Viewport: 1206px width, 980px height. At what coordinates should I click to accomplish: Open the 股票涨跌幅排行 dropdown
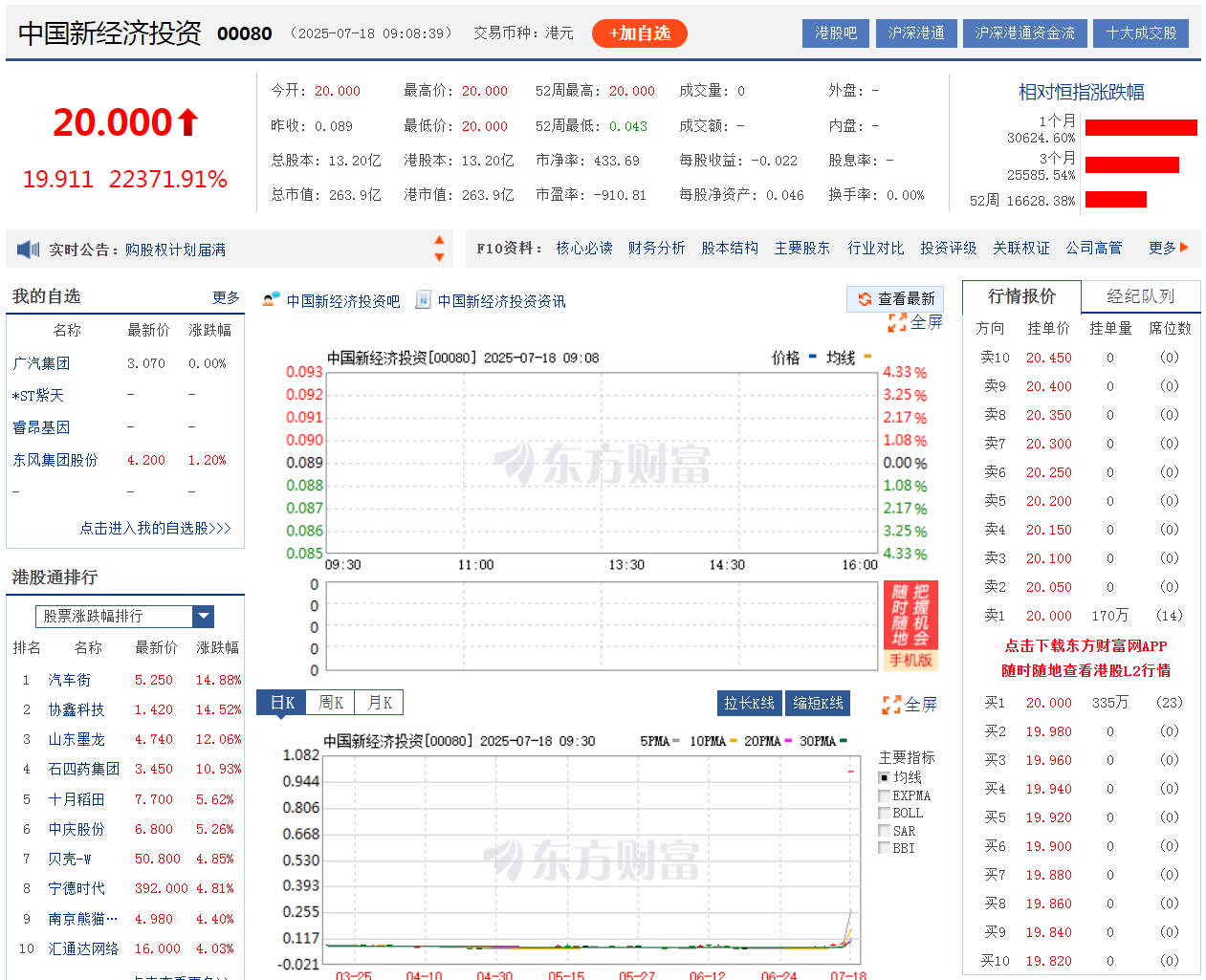click(x=124, y=617)
